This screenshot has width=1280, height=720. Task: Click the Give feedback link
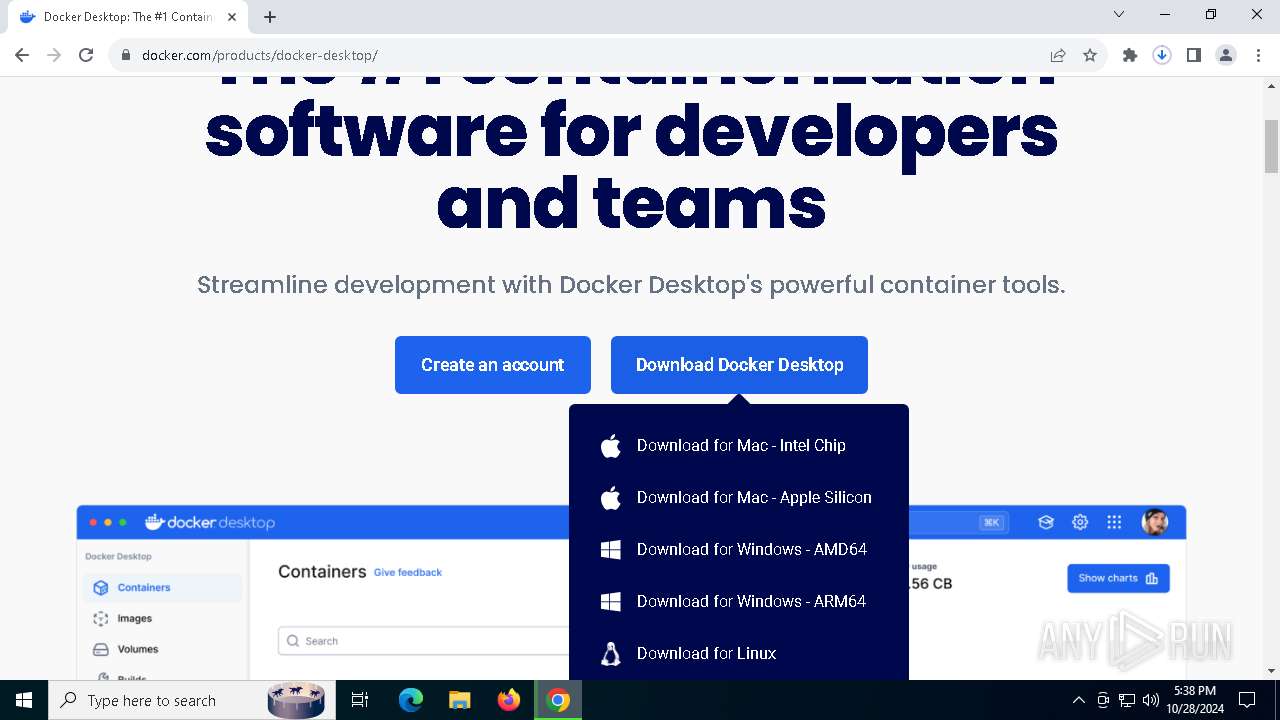pyautogui.click(x=408, y=572)
